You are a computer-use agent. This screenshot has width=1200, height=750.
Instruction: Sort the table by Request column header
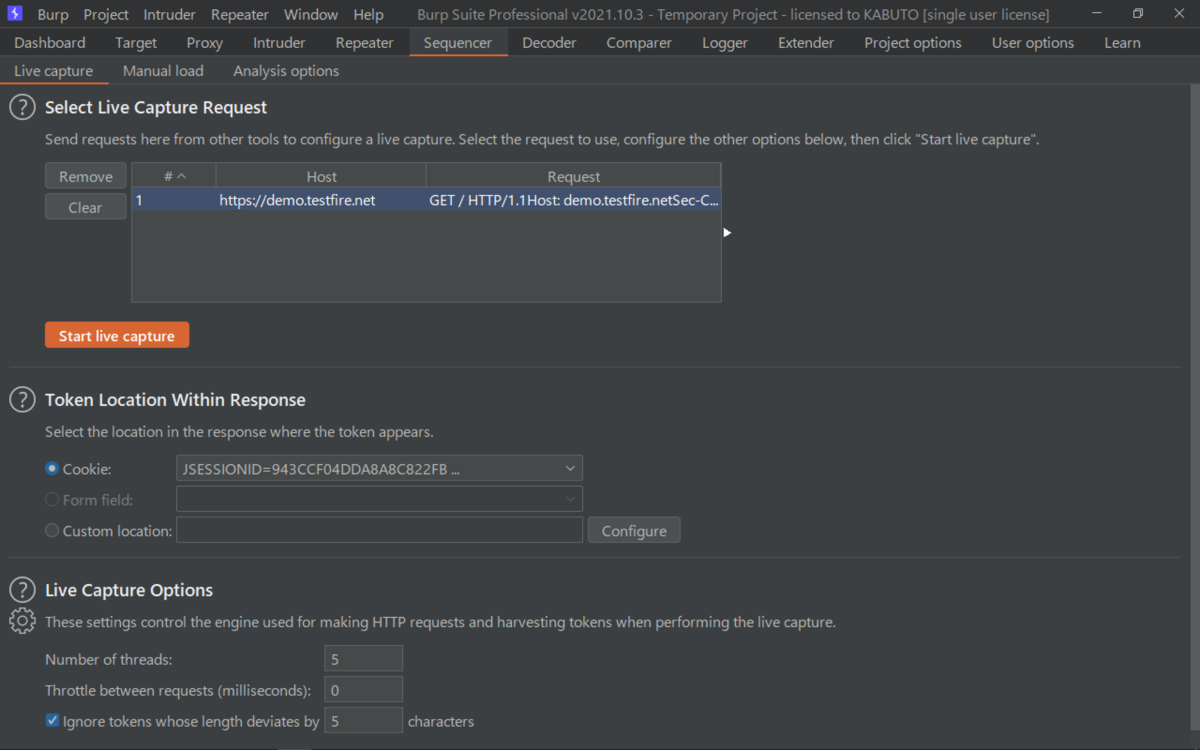573,176
